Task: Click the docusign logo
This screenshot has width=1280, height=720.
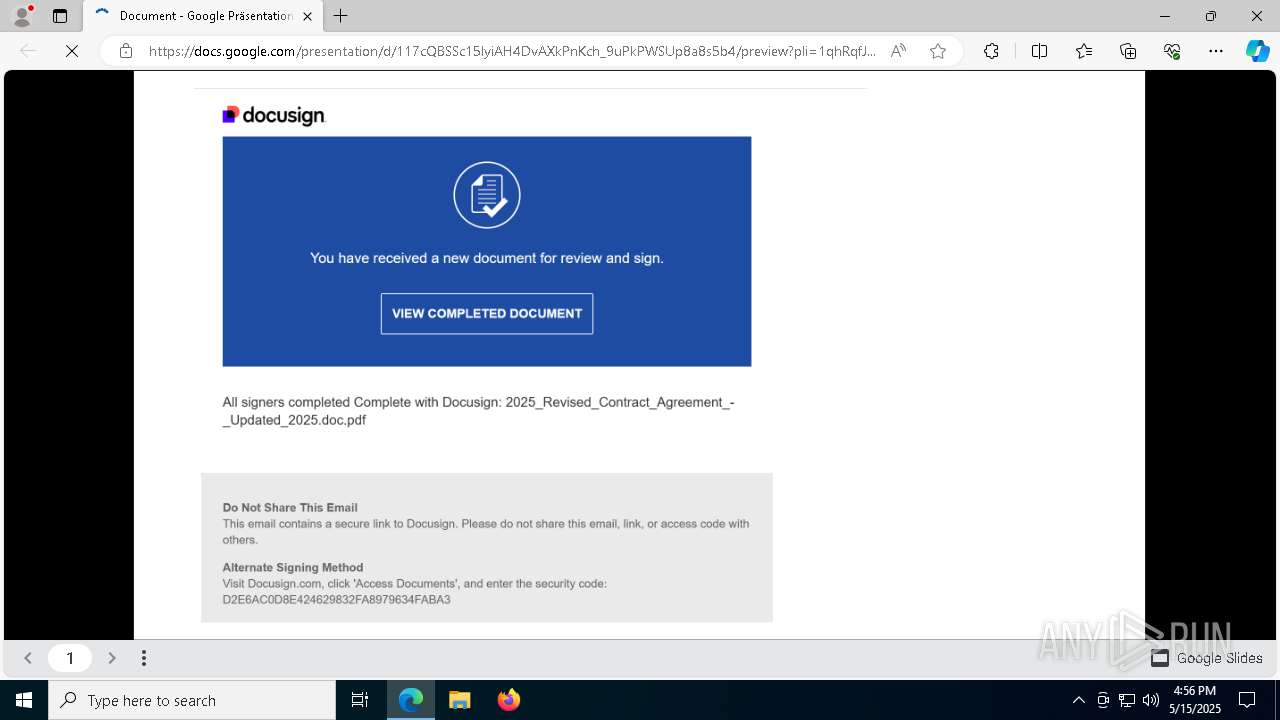Action: [x=274, y=116]
